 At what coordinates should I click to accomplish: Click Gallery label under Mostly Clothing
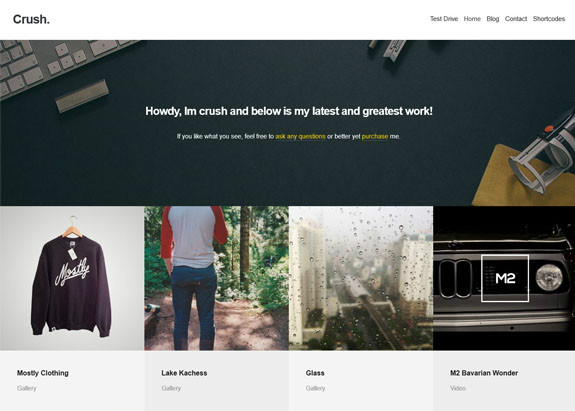click(x=26, y=388)
